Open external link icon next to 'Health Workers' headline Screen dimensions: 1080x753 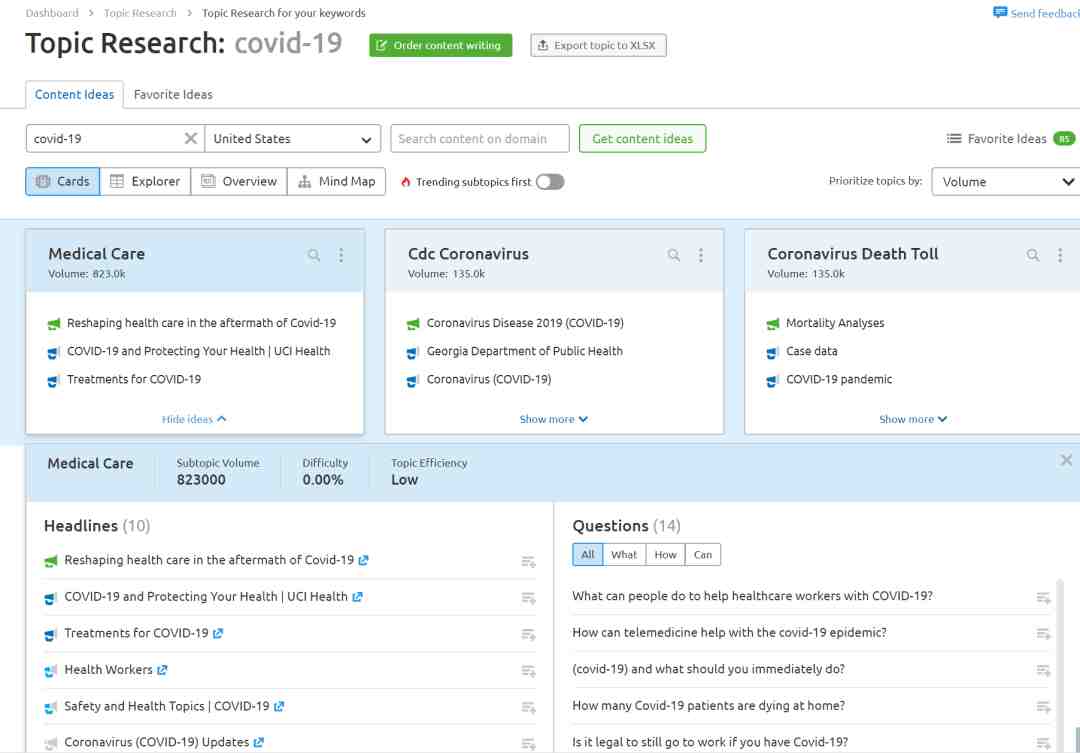pyautogui.click(x=162, y=670)
